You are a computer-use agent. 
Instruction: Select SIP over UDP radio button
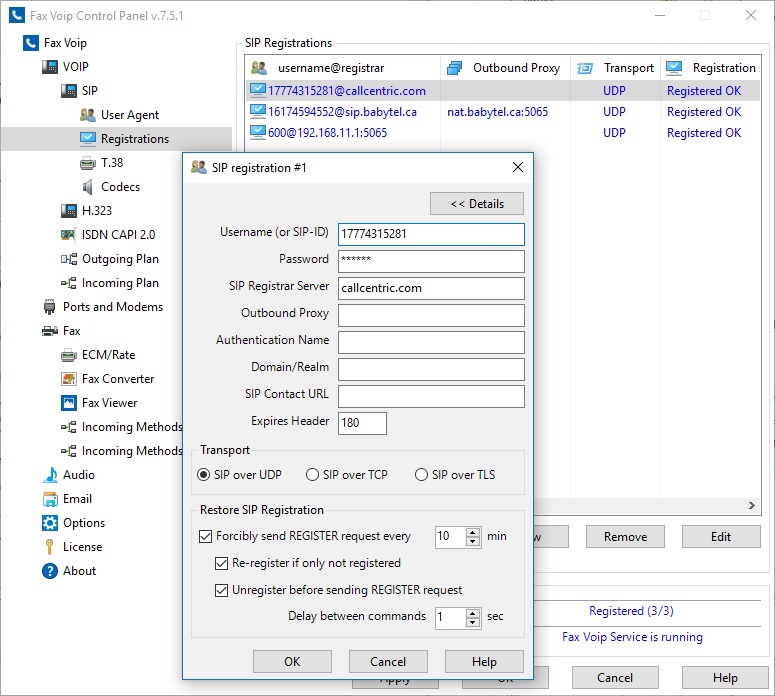tap(203, 475)
